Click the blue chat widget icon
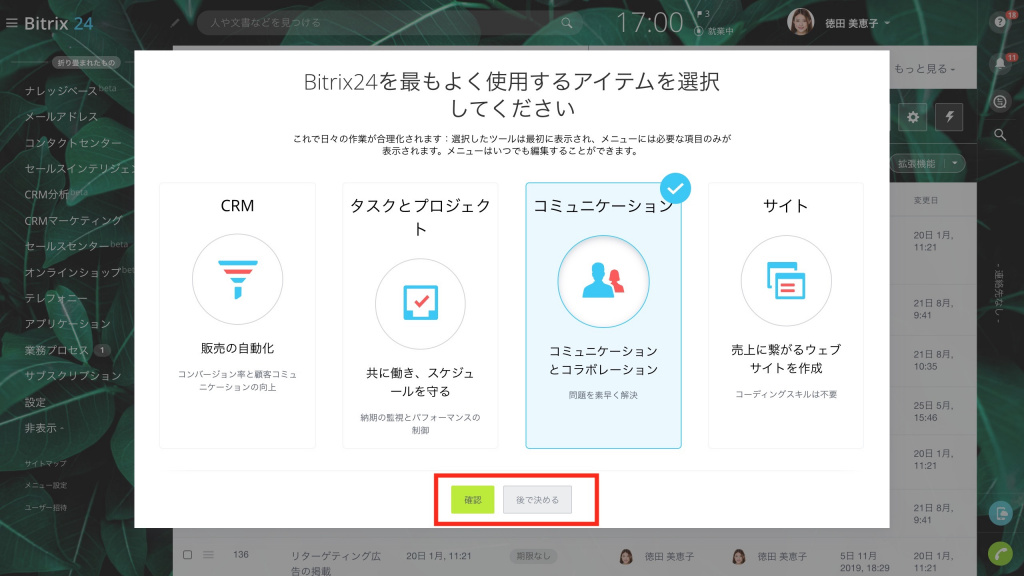Screen dimensions: 1024x576 1000,513
